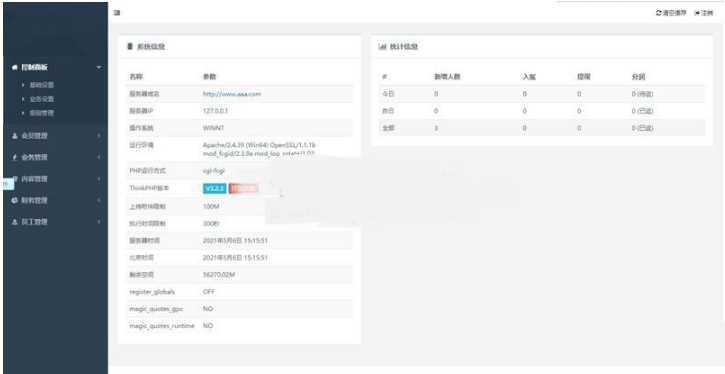Screen dimensions: 725x374
Task: Click the 昨日 row label in statistics
Action: coord(388,111)
